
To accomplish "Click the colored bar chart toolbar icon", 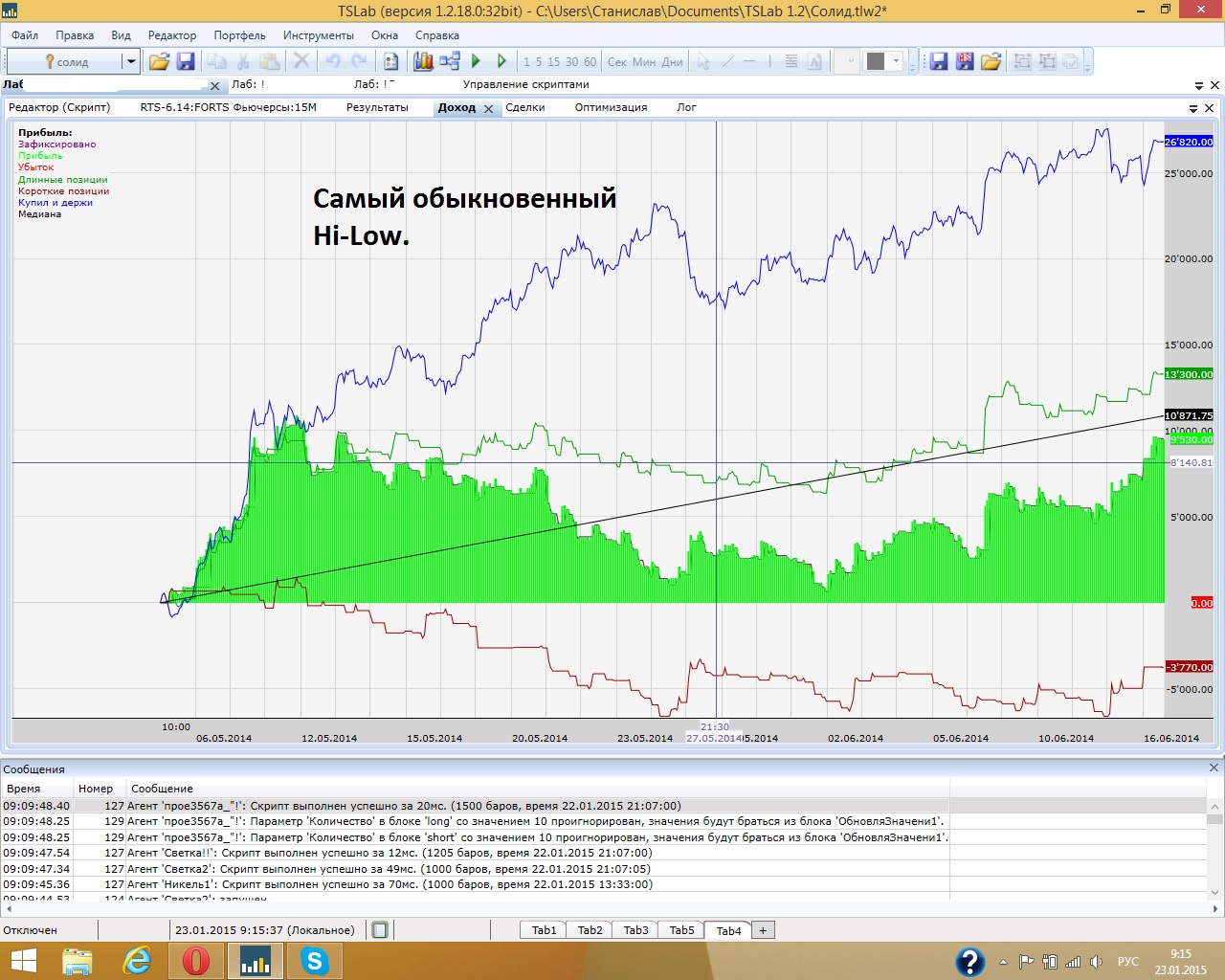I will (423, 61).
